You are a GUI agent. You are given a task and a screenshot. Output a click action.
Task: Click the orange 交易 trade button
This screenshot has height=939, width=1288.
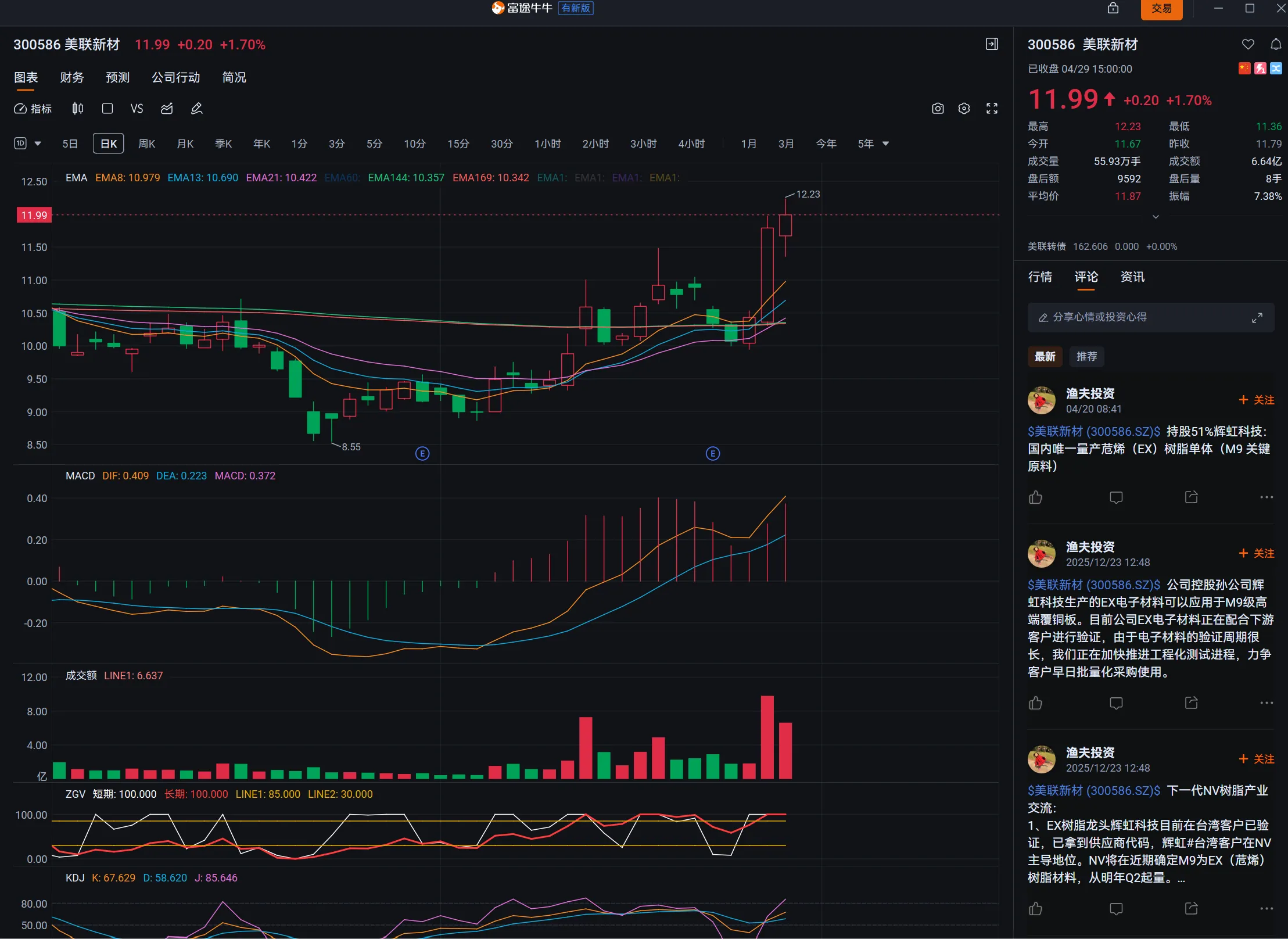(1162, 9)
